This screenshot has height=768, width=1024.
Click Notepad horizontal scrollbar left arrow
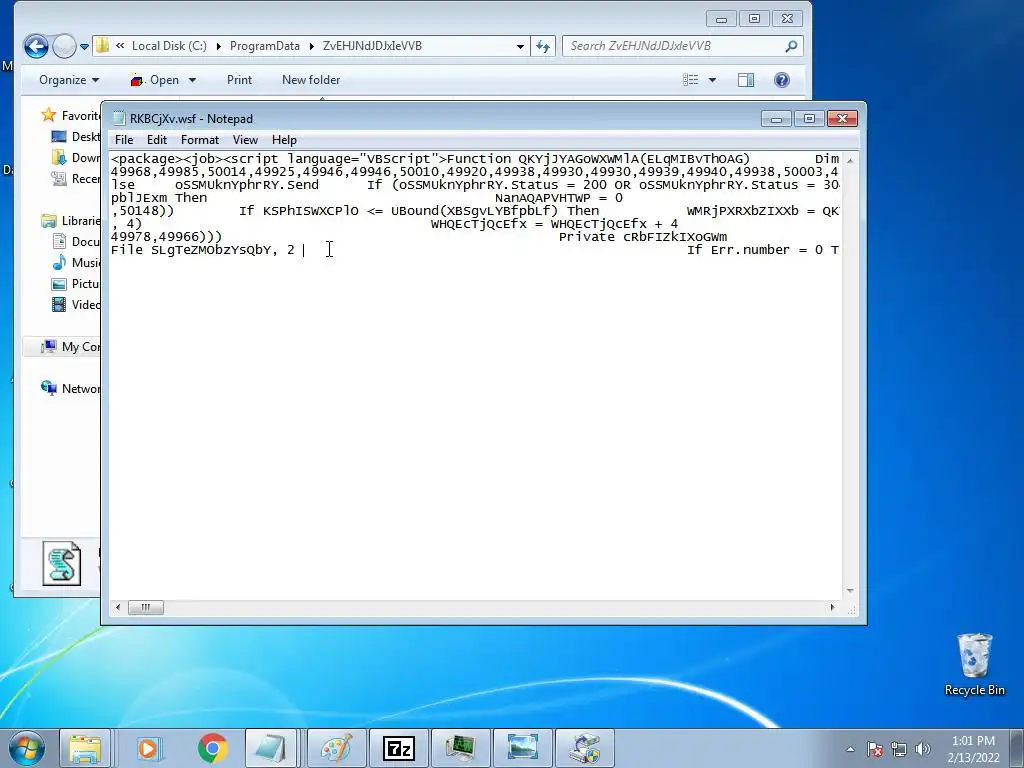pyautogui.click(x=118, y=607)
